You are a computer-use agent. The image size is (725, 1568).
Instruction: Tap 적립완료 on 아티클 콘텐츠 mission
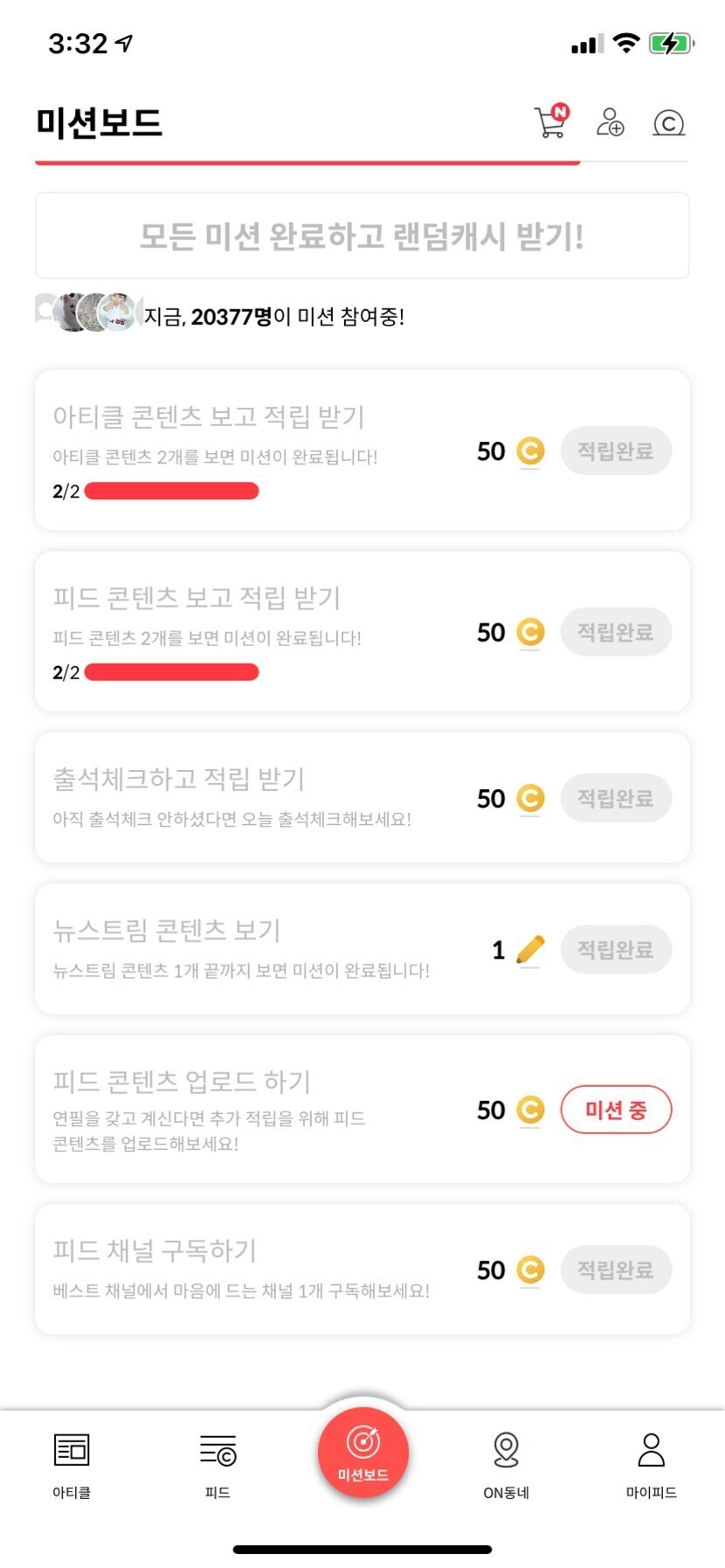pyautogui.click(x=616, y=451)
